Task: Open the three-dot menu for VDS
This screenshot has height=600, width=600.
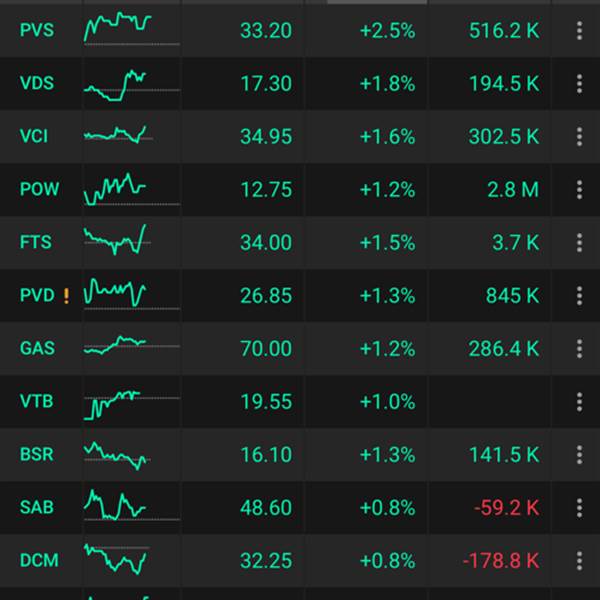Action: pos(579,84)
